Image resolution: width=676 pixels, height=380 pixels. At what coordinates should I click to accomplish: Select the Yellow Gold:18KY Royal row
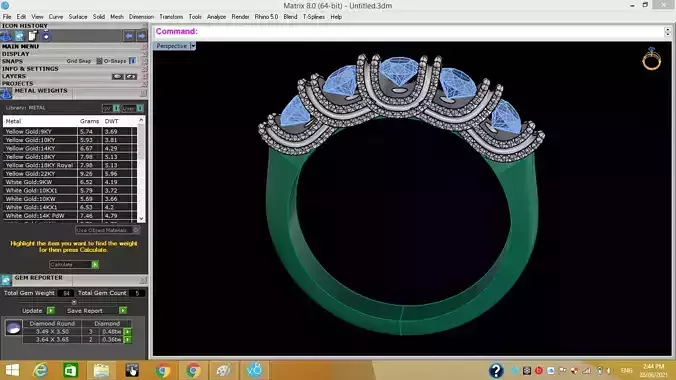(x=70, y=165)
